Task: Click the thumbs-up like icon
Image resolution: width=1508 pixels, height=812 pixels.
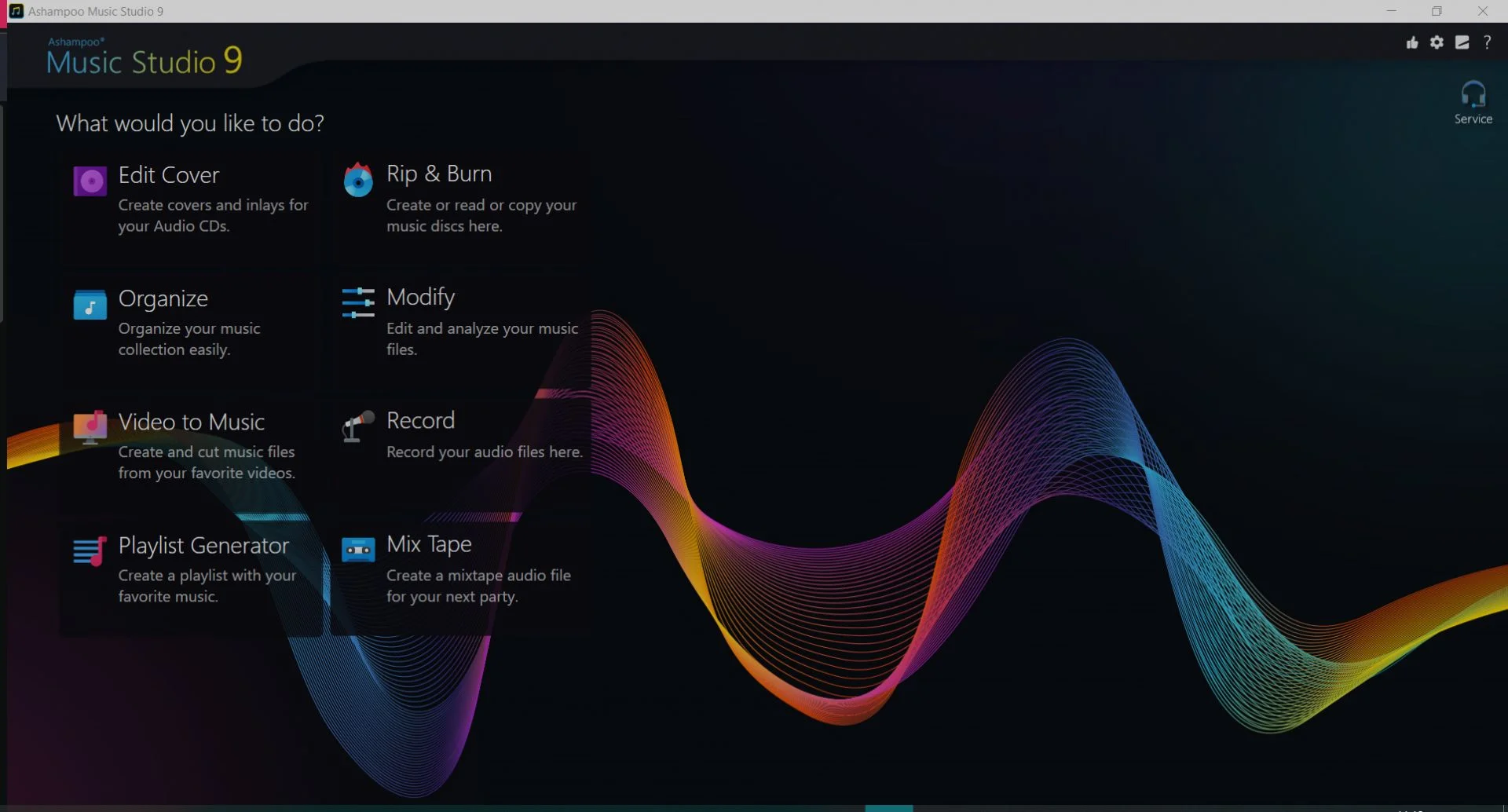Action: click(1412, 42)
